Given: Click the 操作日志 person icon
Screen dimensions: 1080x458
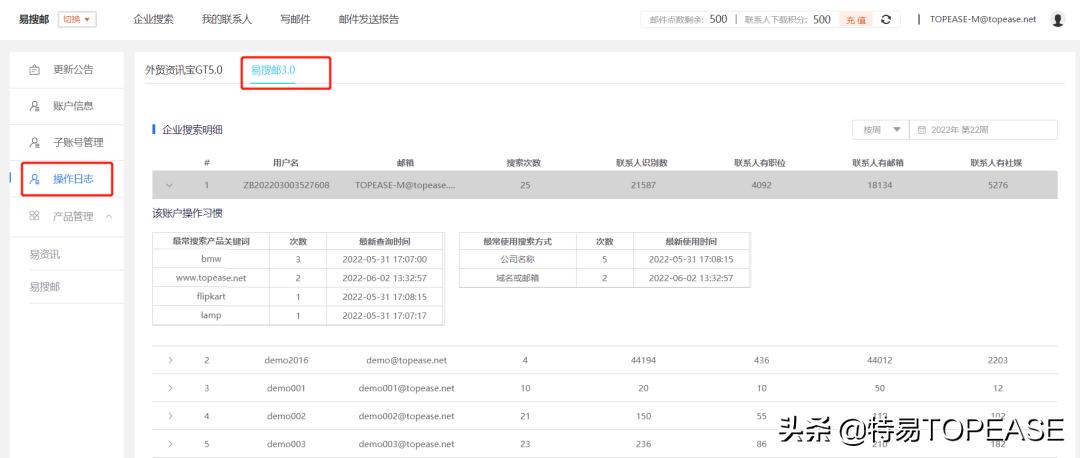Looking at the screenshot, I should [34, 180].
